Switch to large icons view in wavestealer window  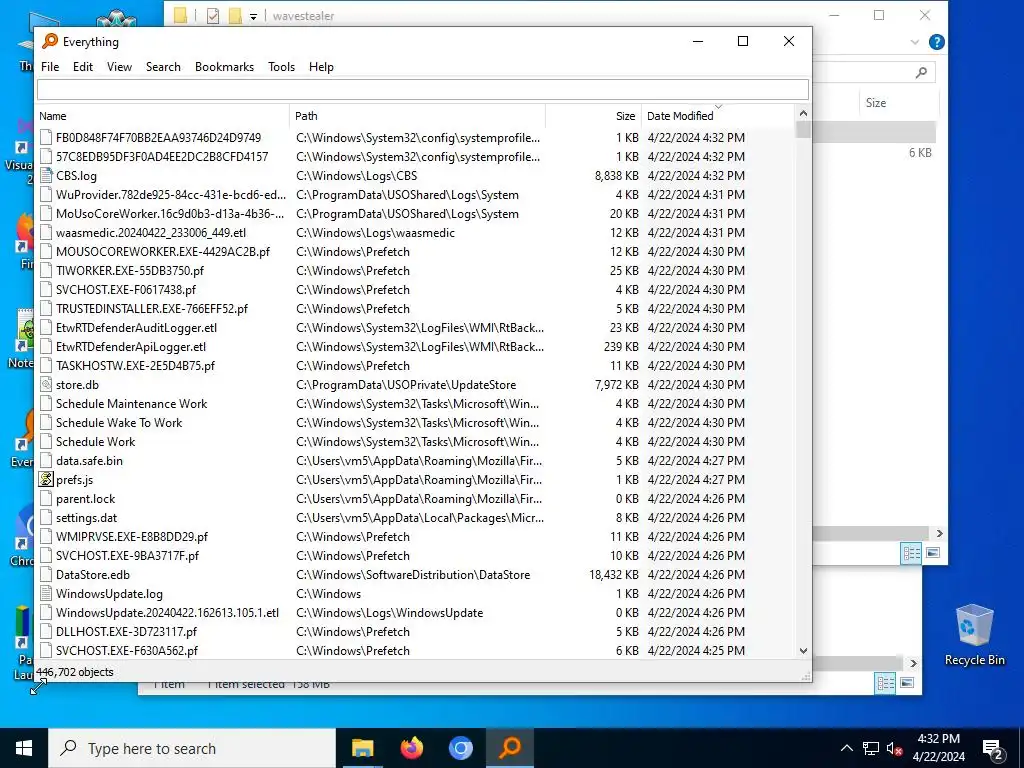coord(933,553)
